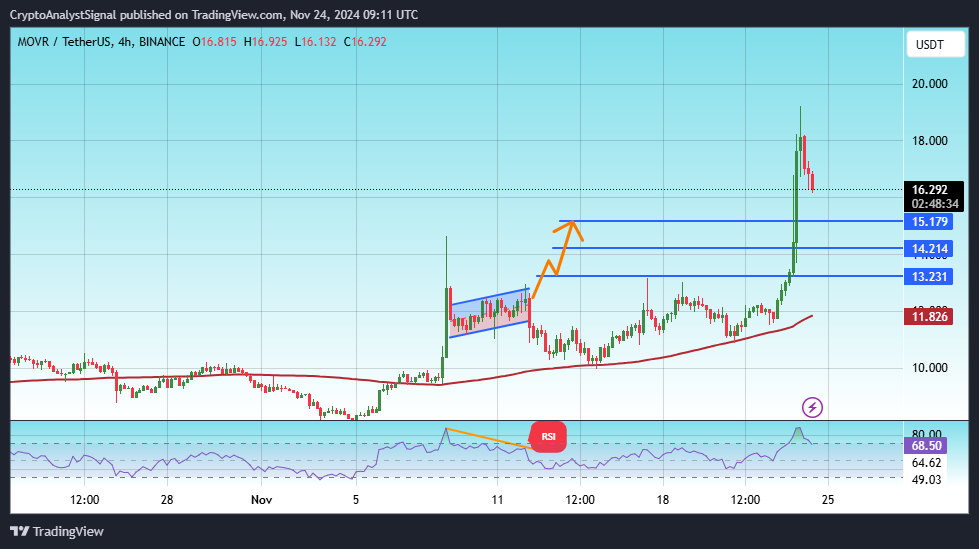Click the 20.000 price axis label
Viewport: 979px width, 549px height.
point(930,84)
